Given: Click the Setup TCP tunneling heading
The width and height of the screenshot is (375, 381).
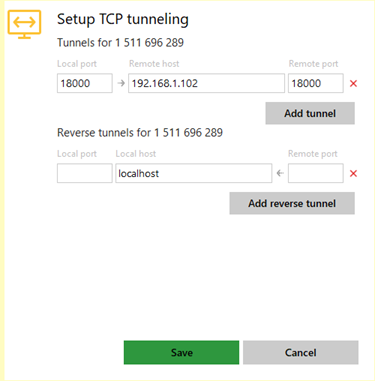Looking at the screenshot, I should 123,19.
